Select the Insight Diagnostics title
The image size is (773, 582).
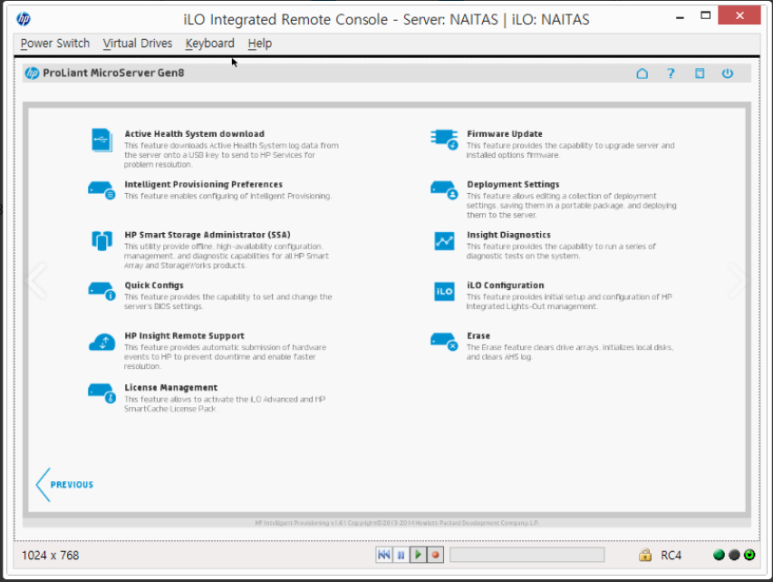509,235
